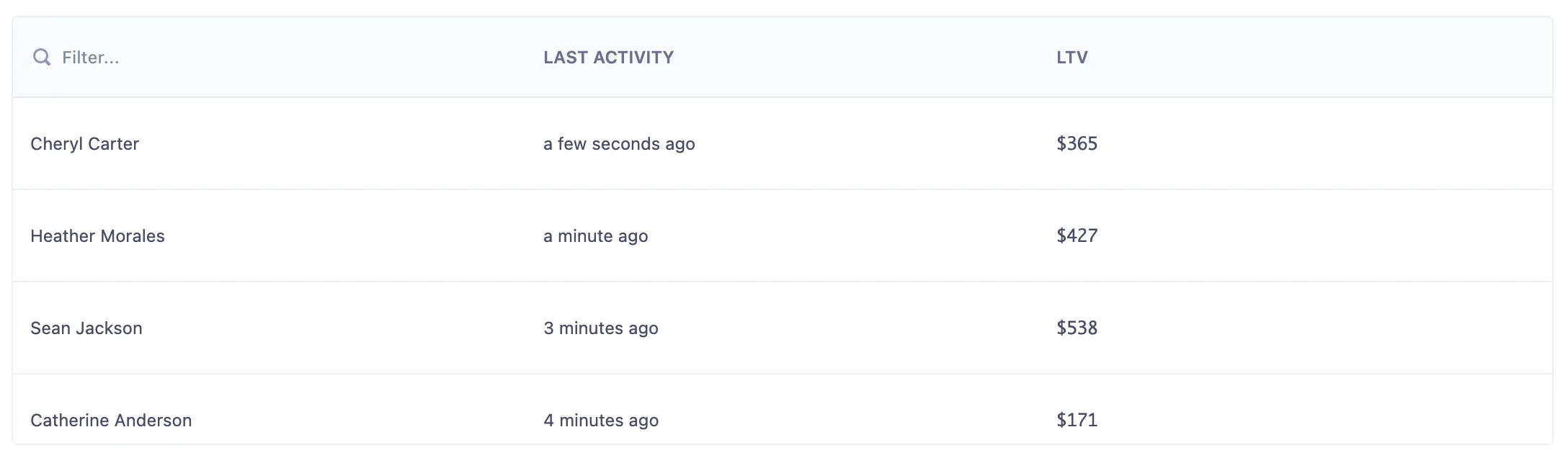Click the '3 minutes ago' cell
The image size is (1568, 458).
click(600, 328)
